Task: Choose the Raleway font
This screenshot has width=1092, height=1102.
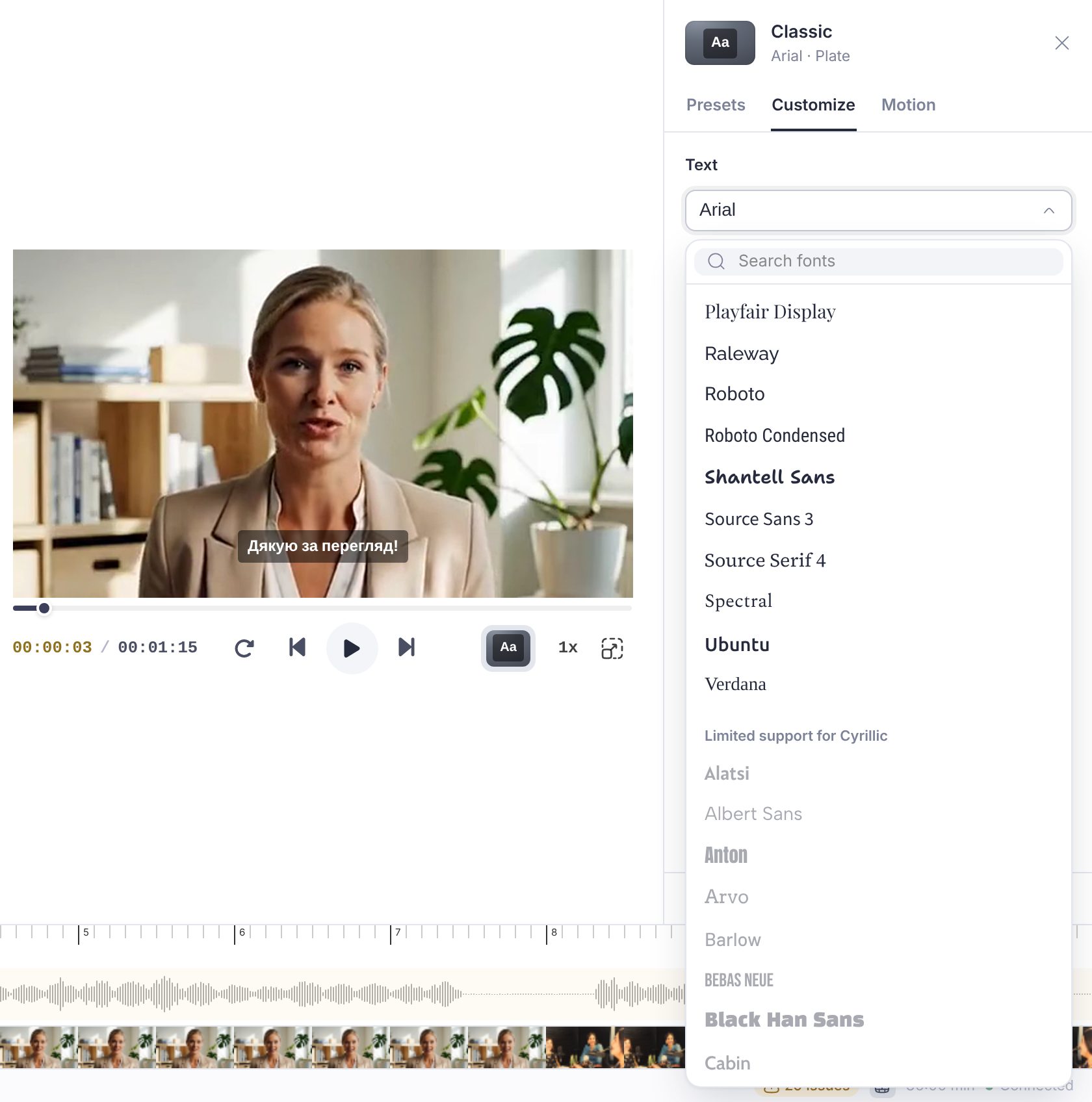Action: [878, 353]
